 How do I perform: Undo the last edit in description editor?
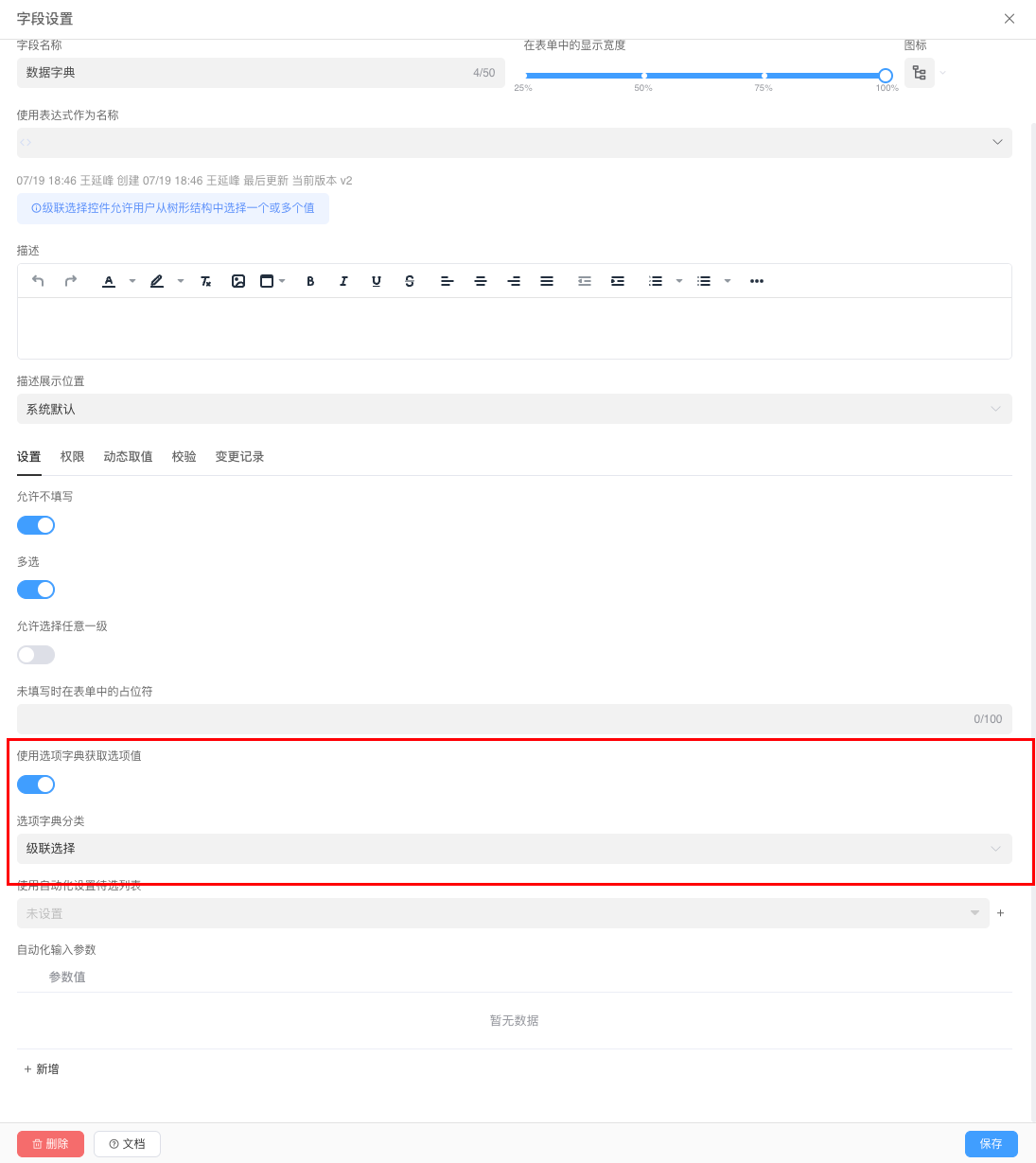point(38,280)
